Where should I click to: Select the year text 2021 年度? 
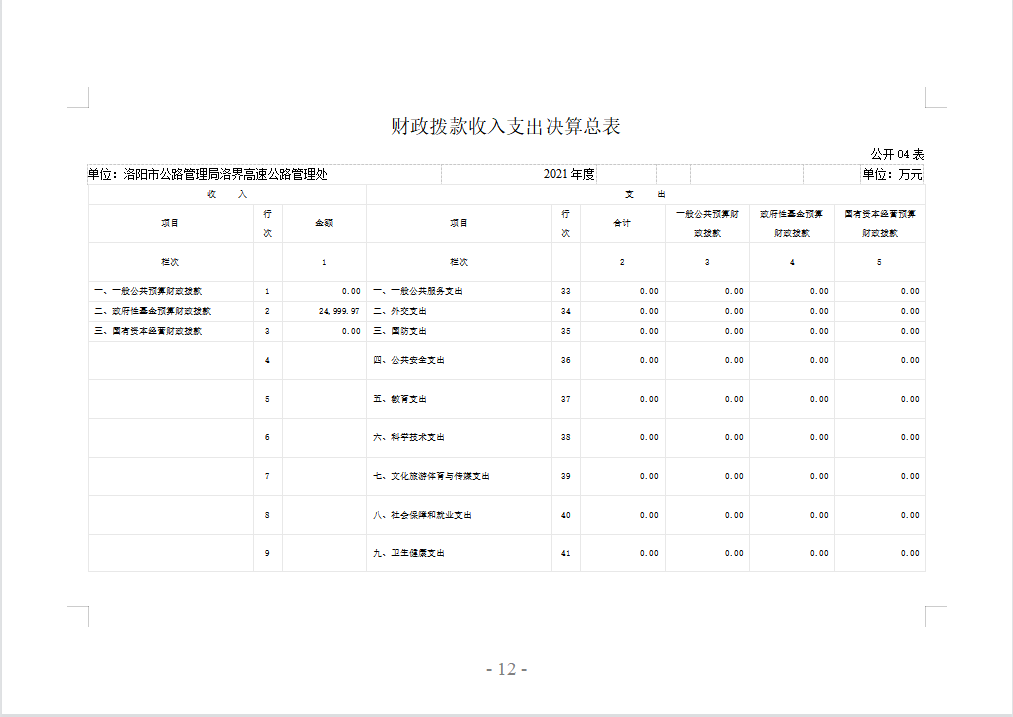569,174
